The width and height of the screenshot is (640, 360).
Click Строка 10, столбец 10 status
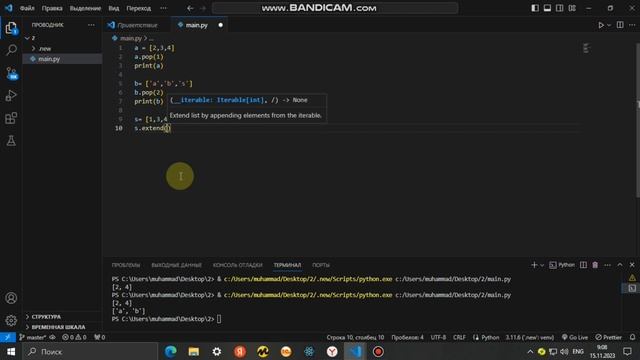tap(355, 338)
